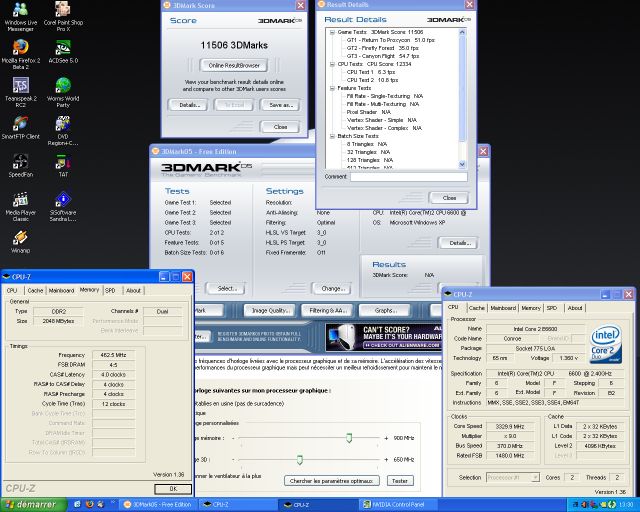This screenshot has width=640, height=512.
Task: Collapse the CPU Tests tree node
Action: [332, 64]
